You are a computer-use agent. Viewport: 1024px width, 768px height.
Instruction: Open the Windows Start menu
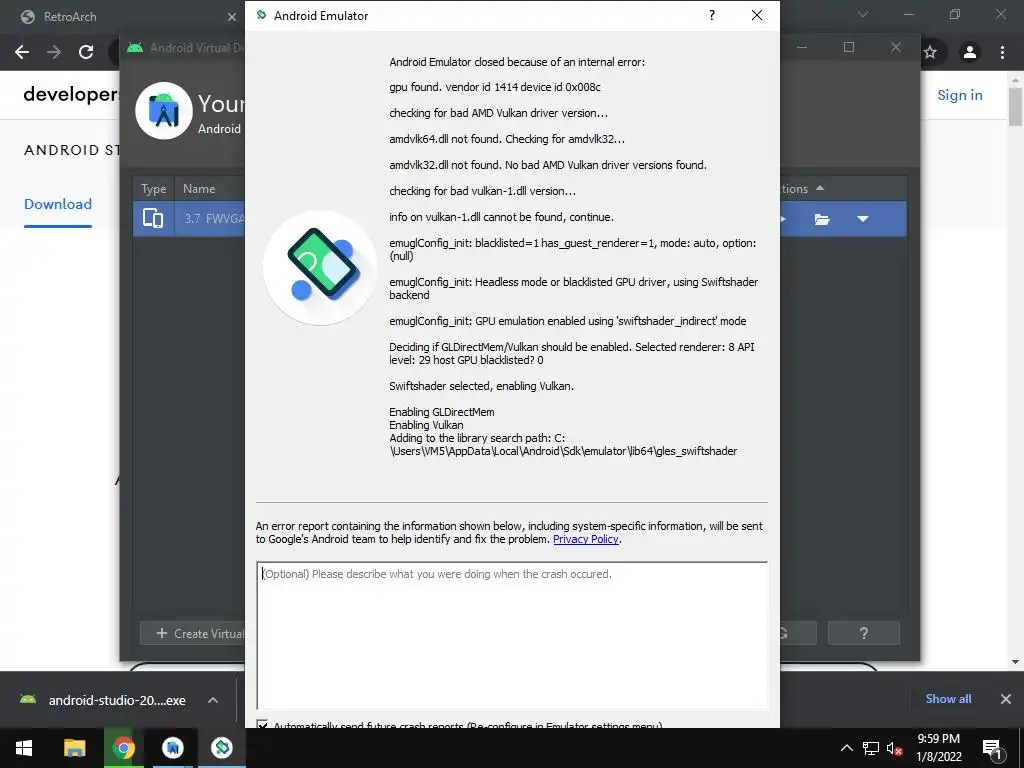tap(24, 748)
